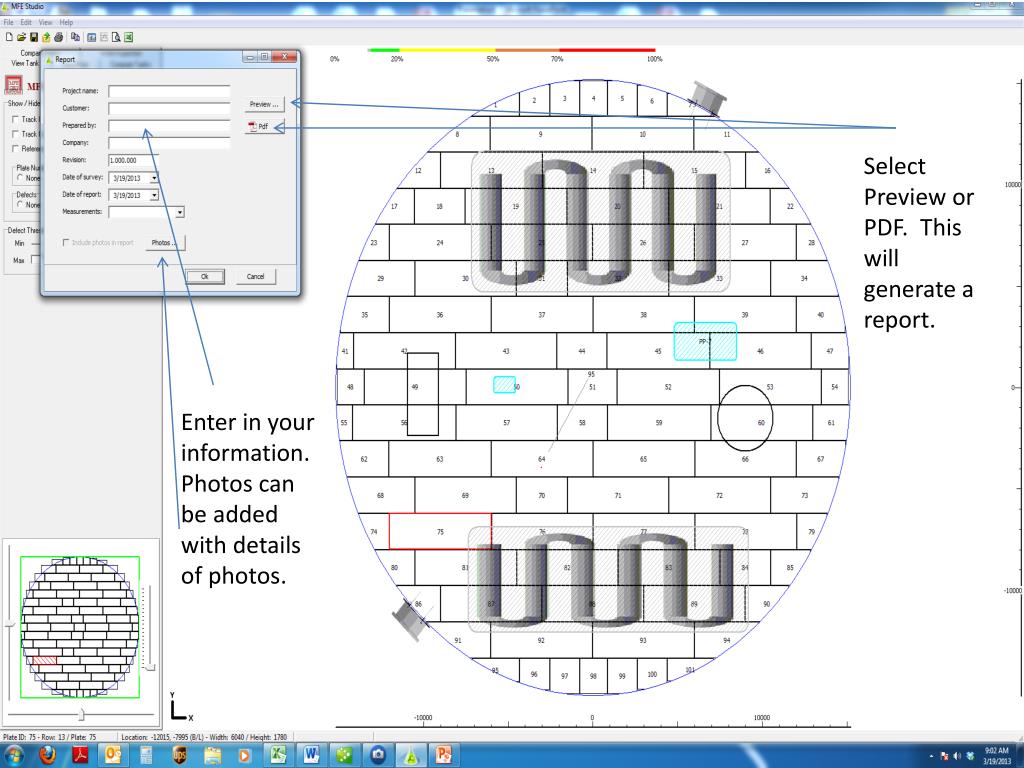Open the Measurements combo box
This screenshot has height=768, width=1024.
[x=180, y=212]
